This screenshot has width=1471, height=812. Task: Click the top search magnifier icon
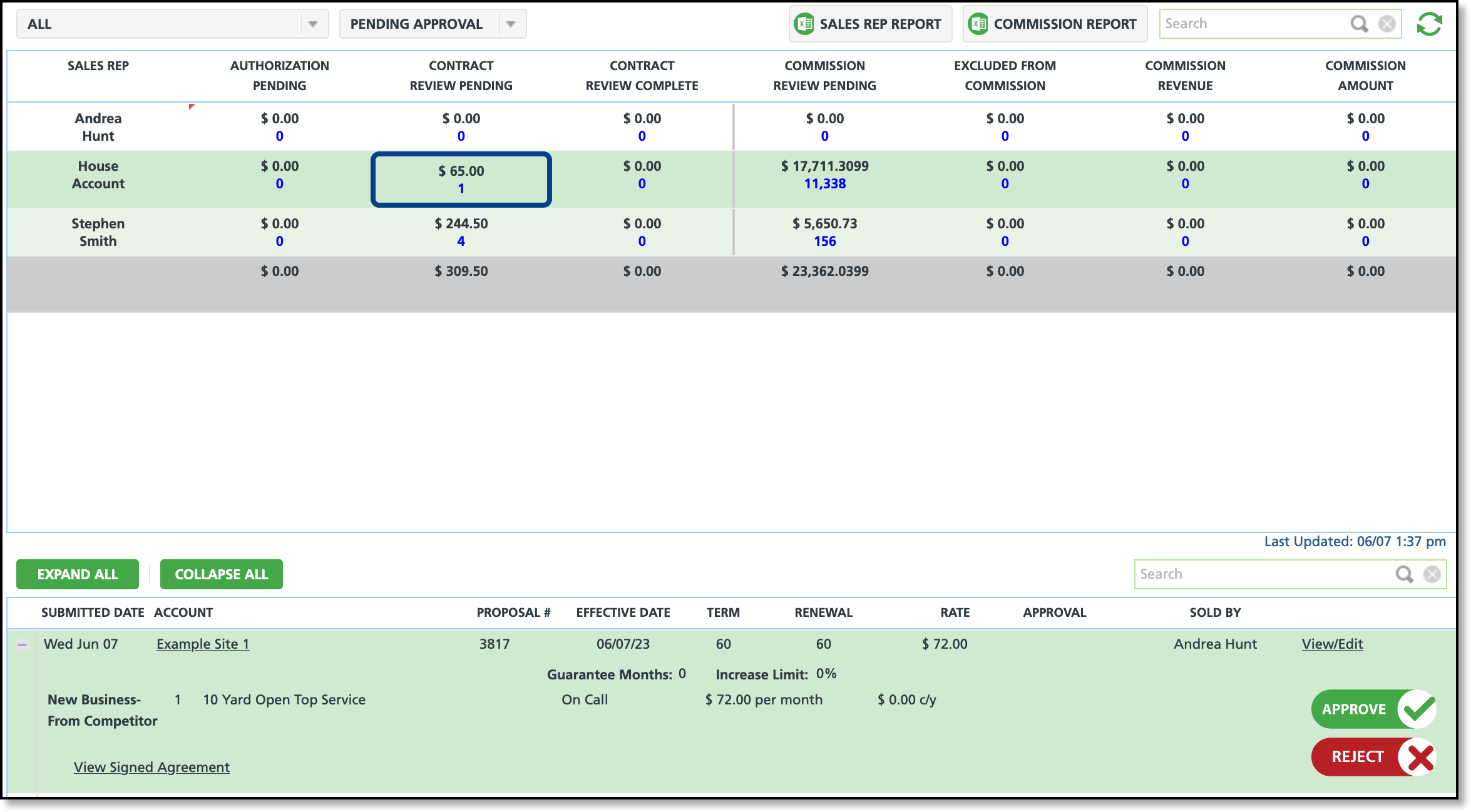coord(1359,24)
